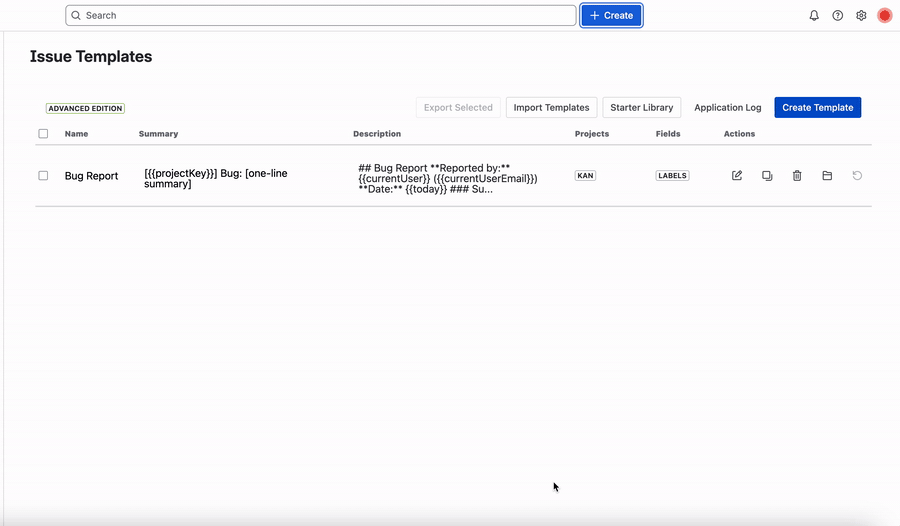The width and height of the screenshot is (900, 526).
Task: Click the ADVANCED EDITION badge
Action: (85, 109)
